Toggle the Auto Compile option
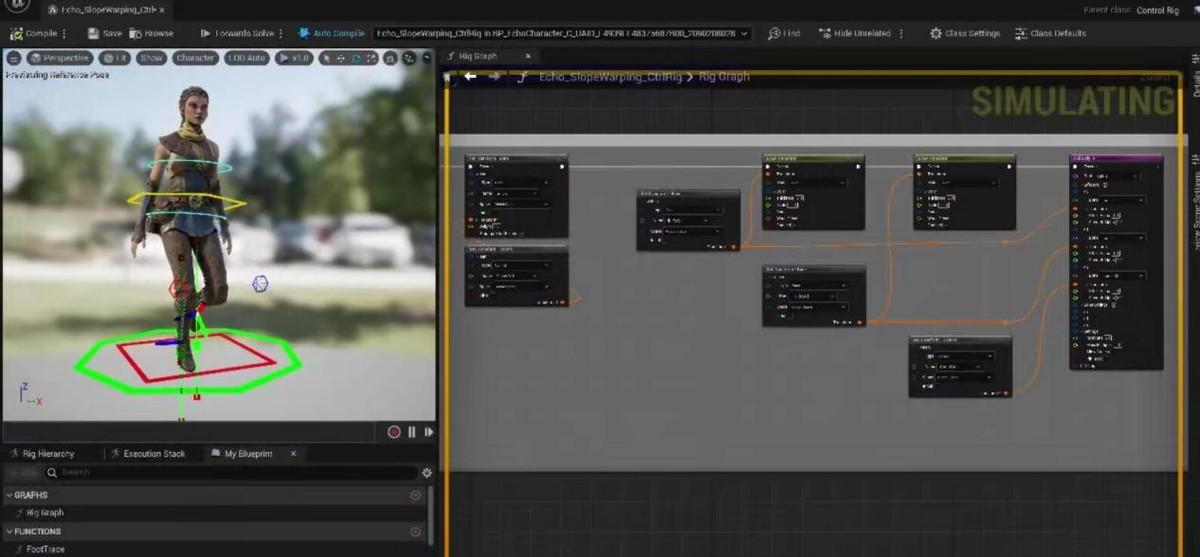Viewport: 1200px width, 557px height. (x=331, y=33)
